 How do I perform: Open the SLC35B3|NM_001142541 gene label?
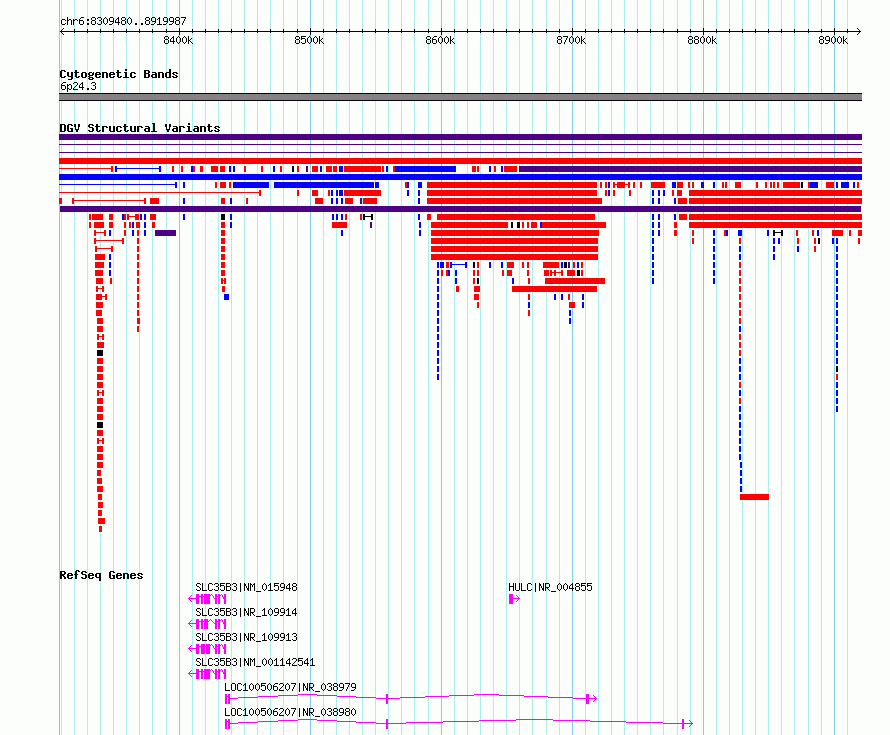[255, 662]
